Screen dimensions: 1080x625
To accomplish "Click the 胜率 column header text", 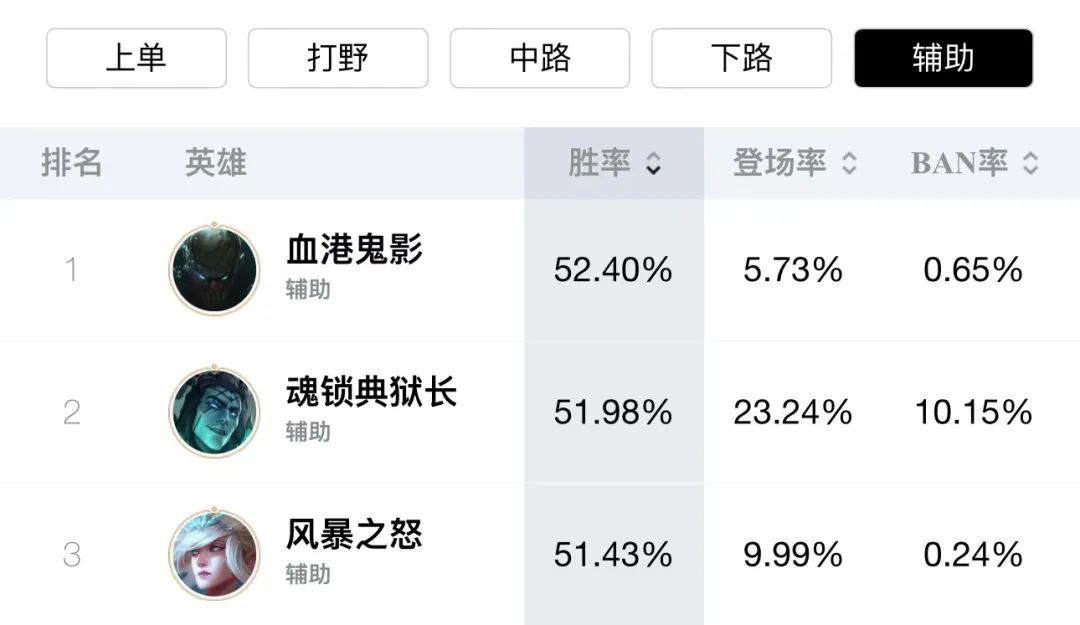I will [599, 163].
